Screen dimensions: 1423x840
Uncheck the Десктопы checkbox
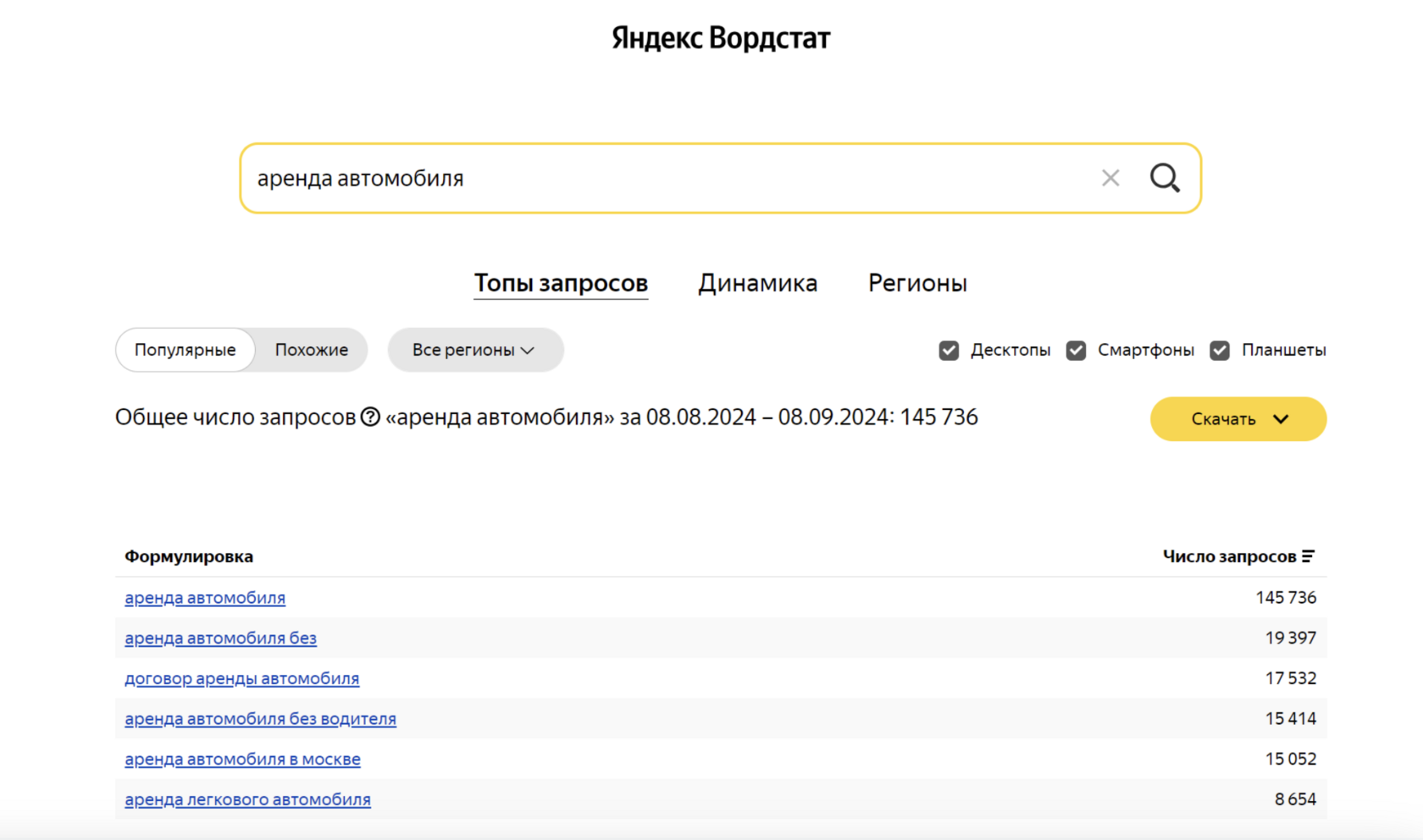click(949, 350)
